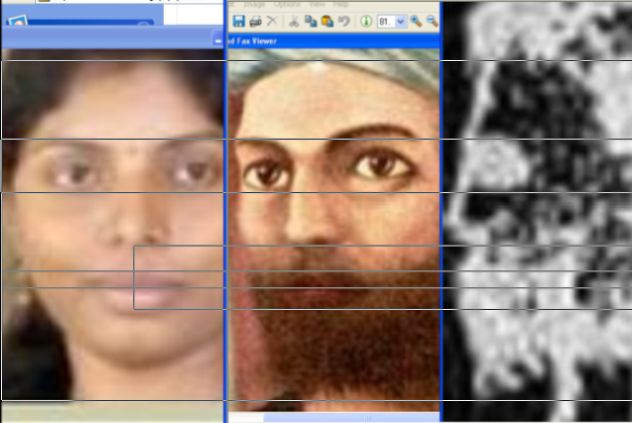Click the Zoom Out magnifier icon
632x423 pixels.
pos(432,21)
